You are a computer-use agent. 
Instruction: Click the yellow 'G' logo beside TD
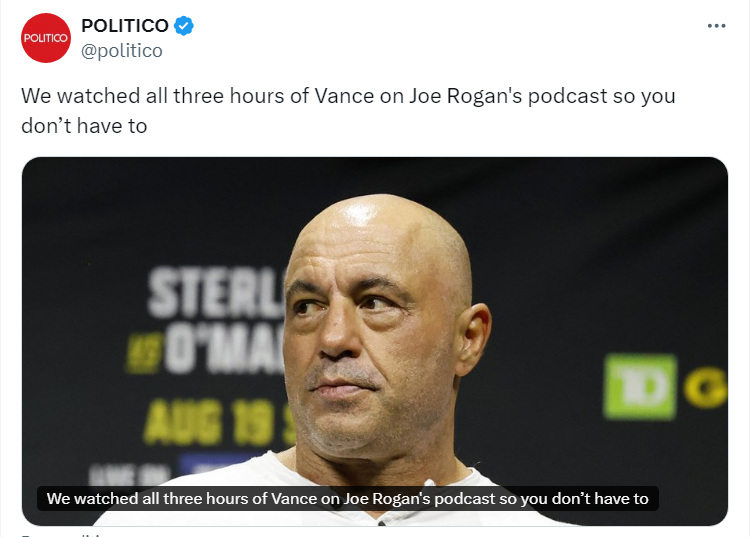[x=706, y=388]
